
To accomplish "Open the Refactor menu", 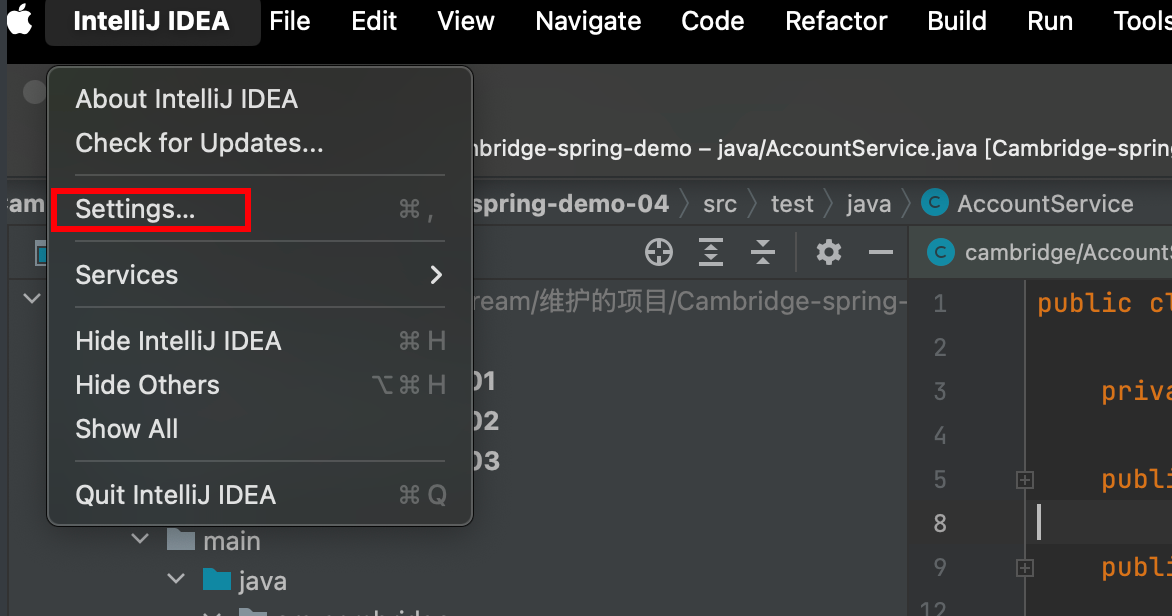I will pyautogui.click(x=836, y=21).
